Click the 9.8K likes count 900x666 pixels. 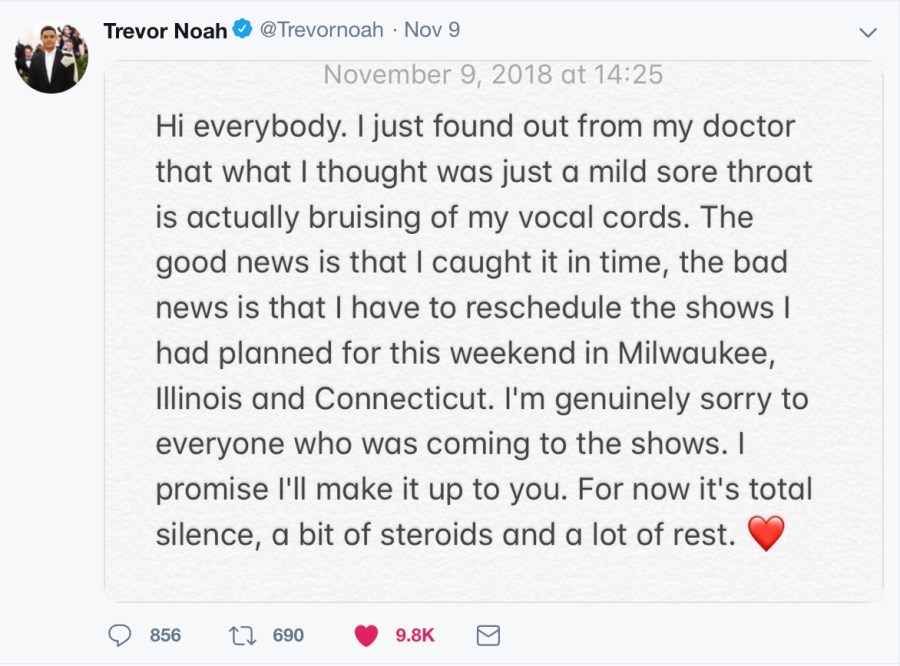414,635
